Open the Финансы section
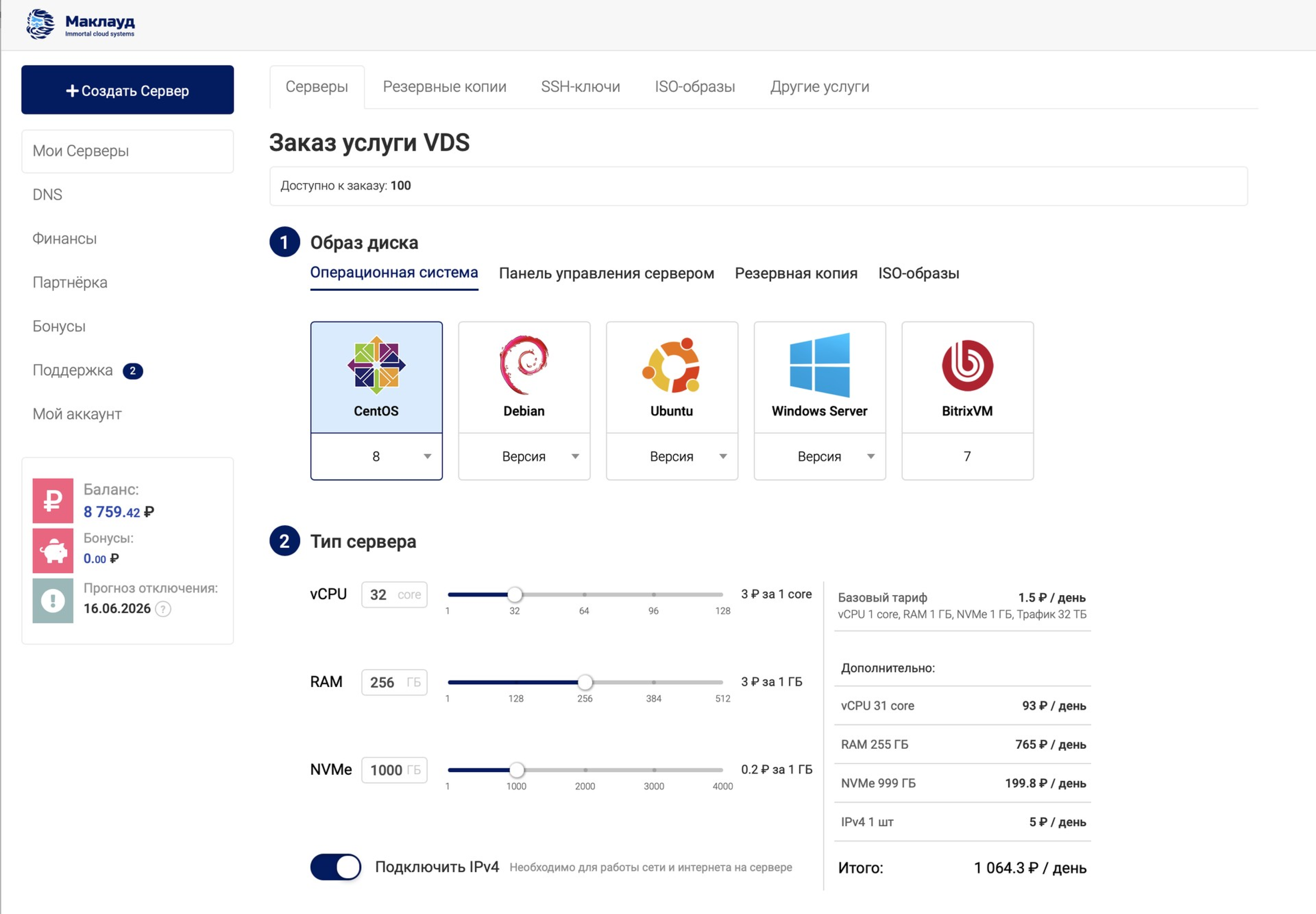This screenshot has width=1316, height=914. coord(65,239)
